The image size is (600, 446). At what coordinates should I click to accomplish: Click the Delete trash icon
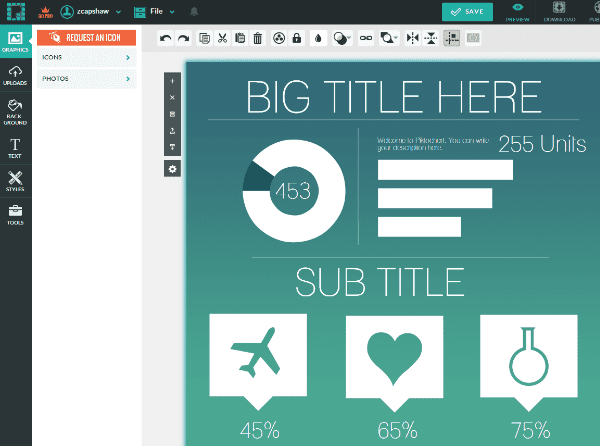(x=258, y=38)
